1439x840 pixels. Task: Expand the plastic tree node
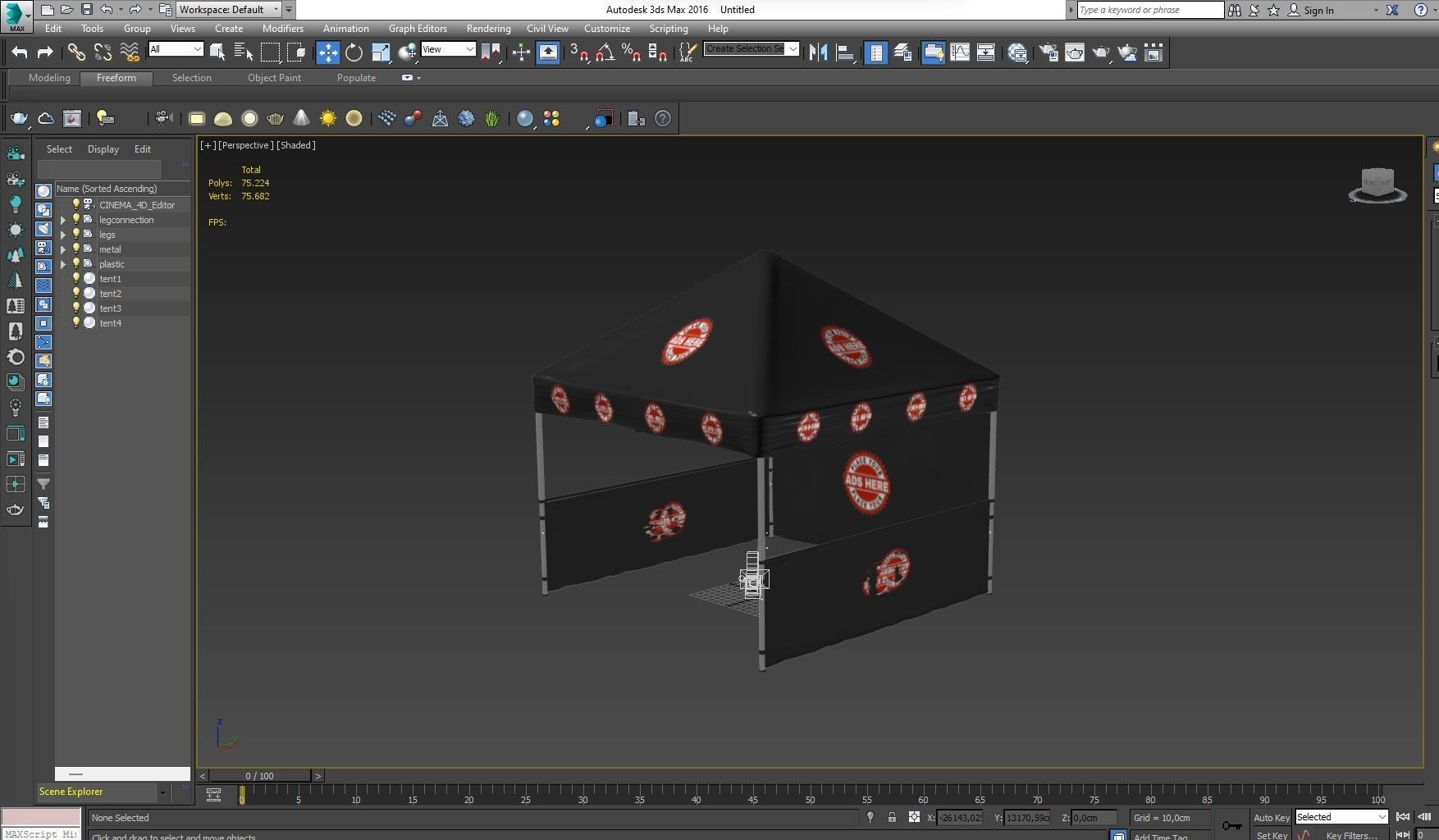coord(63,264)
